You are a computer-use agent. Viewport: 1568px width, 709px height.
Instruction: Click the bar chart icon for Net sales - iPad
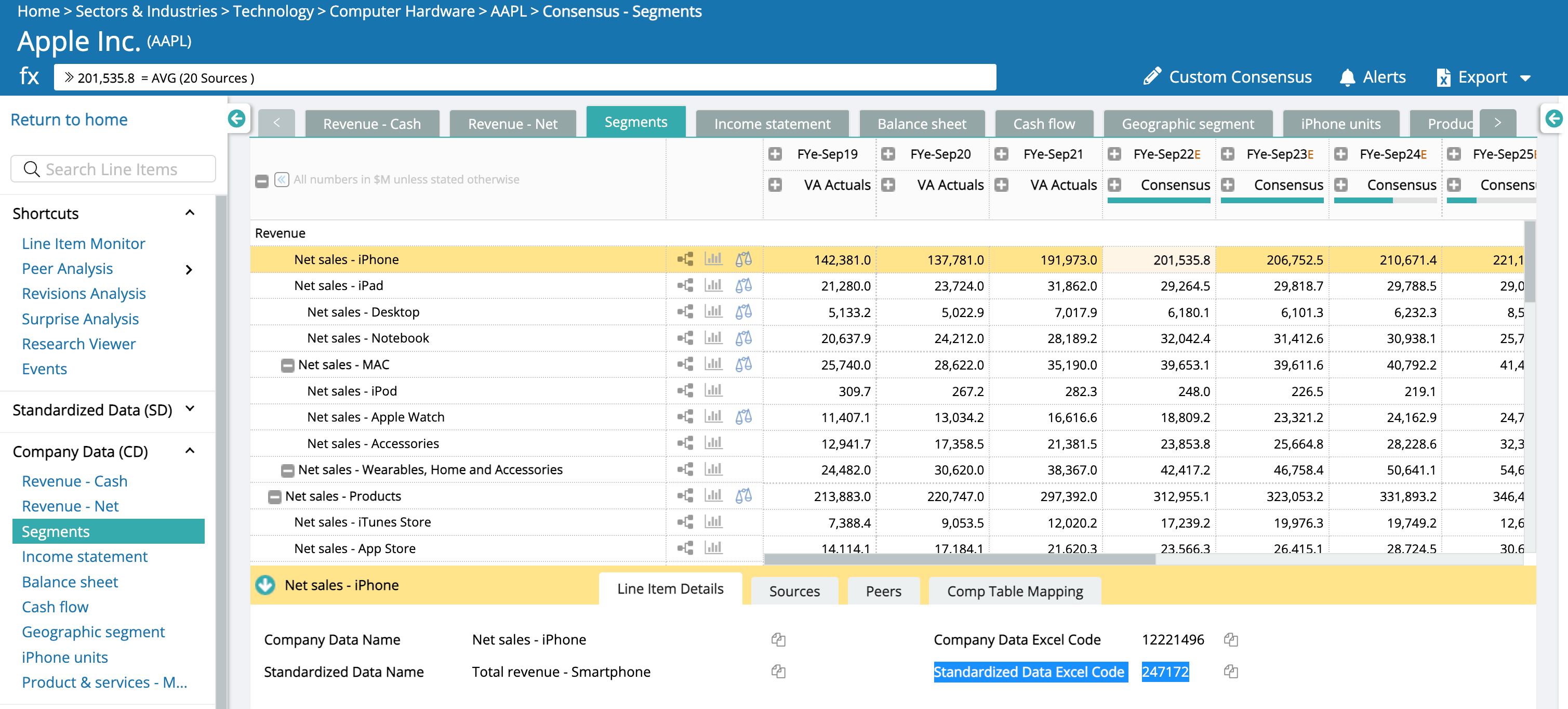click(x=713, y=285)
